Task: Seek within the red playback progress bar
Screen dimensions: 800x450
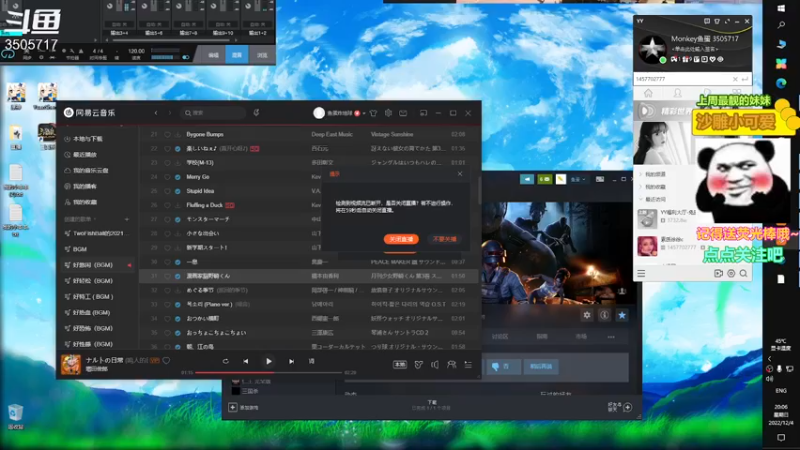Action: point(268,372)
